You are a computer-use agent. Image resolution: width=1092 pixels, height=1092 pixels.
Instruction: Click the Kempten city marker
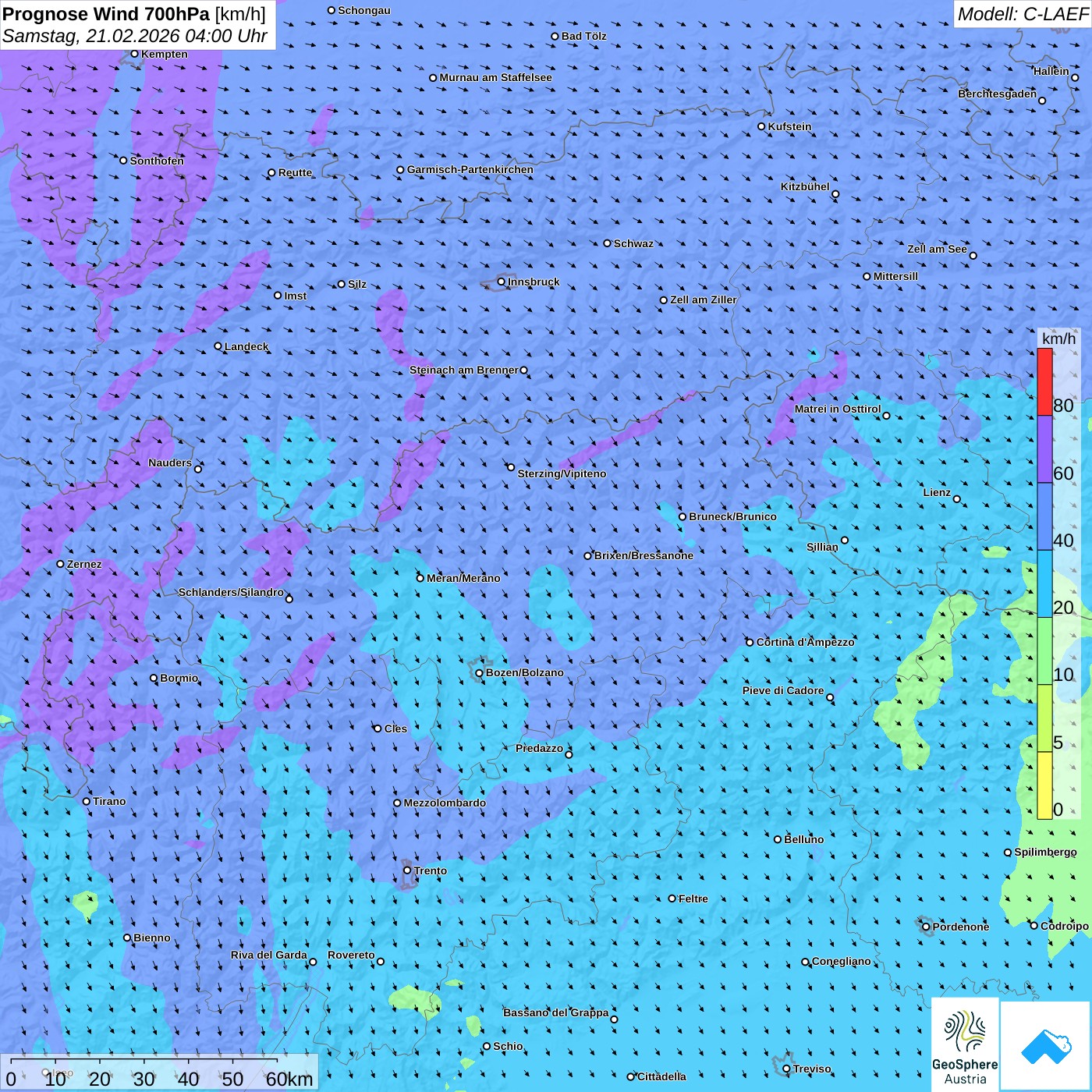point(135,54)
